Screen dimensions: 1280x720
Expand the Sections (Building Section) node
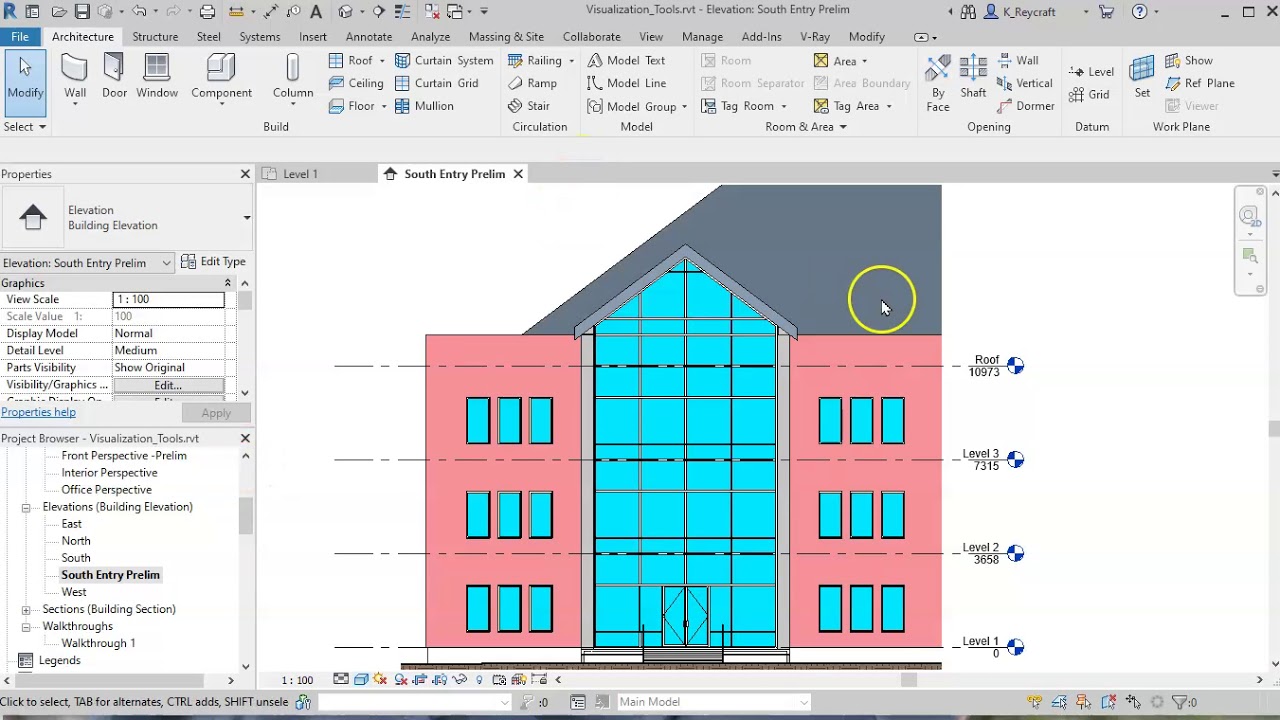[x=26, y=609]
